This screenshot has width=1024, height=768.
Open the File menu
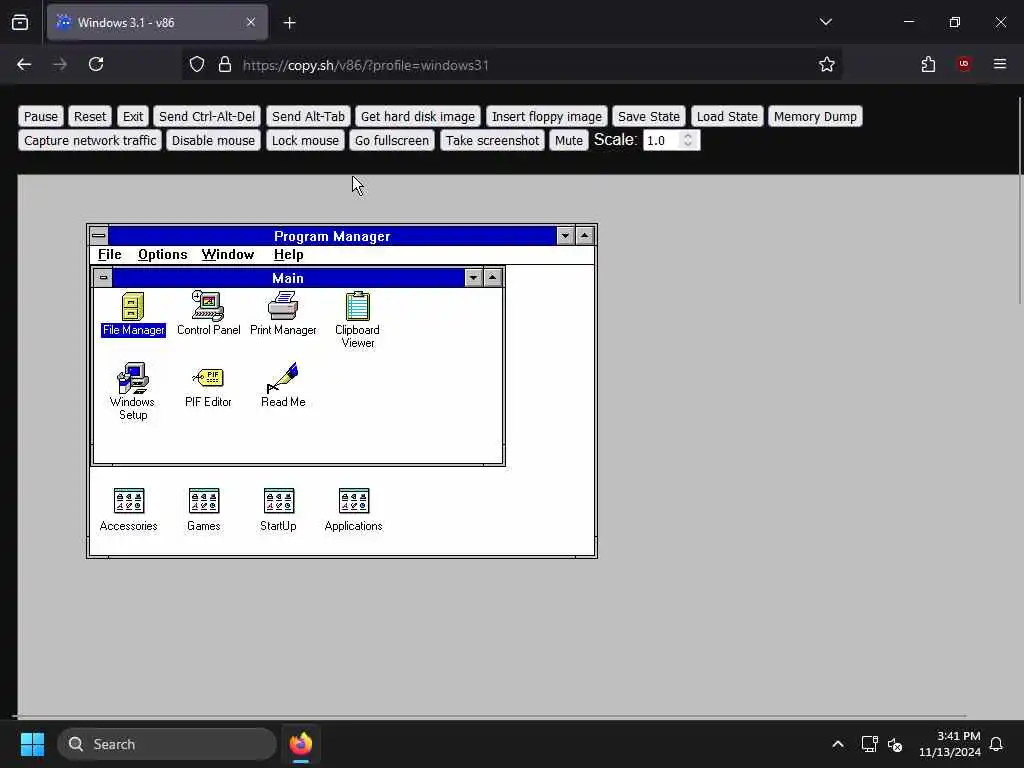(x=110, y=255)
